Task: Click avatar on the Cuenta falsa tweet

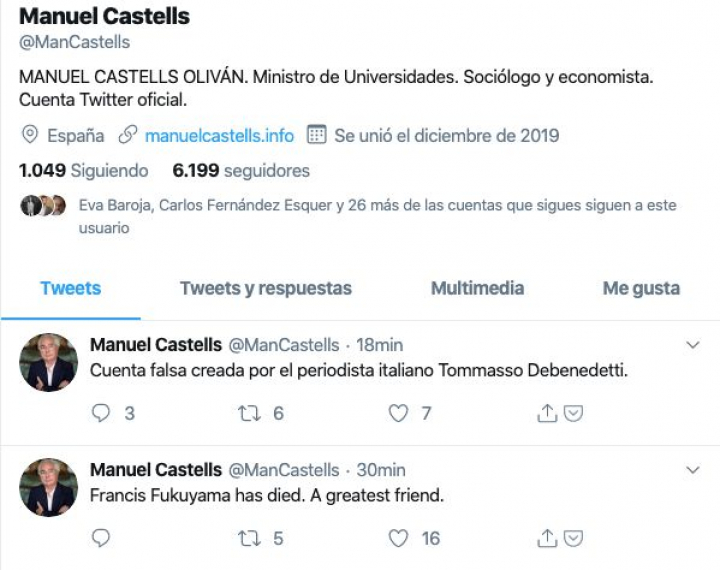Action: [x=48, y=362]
